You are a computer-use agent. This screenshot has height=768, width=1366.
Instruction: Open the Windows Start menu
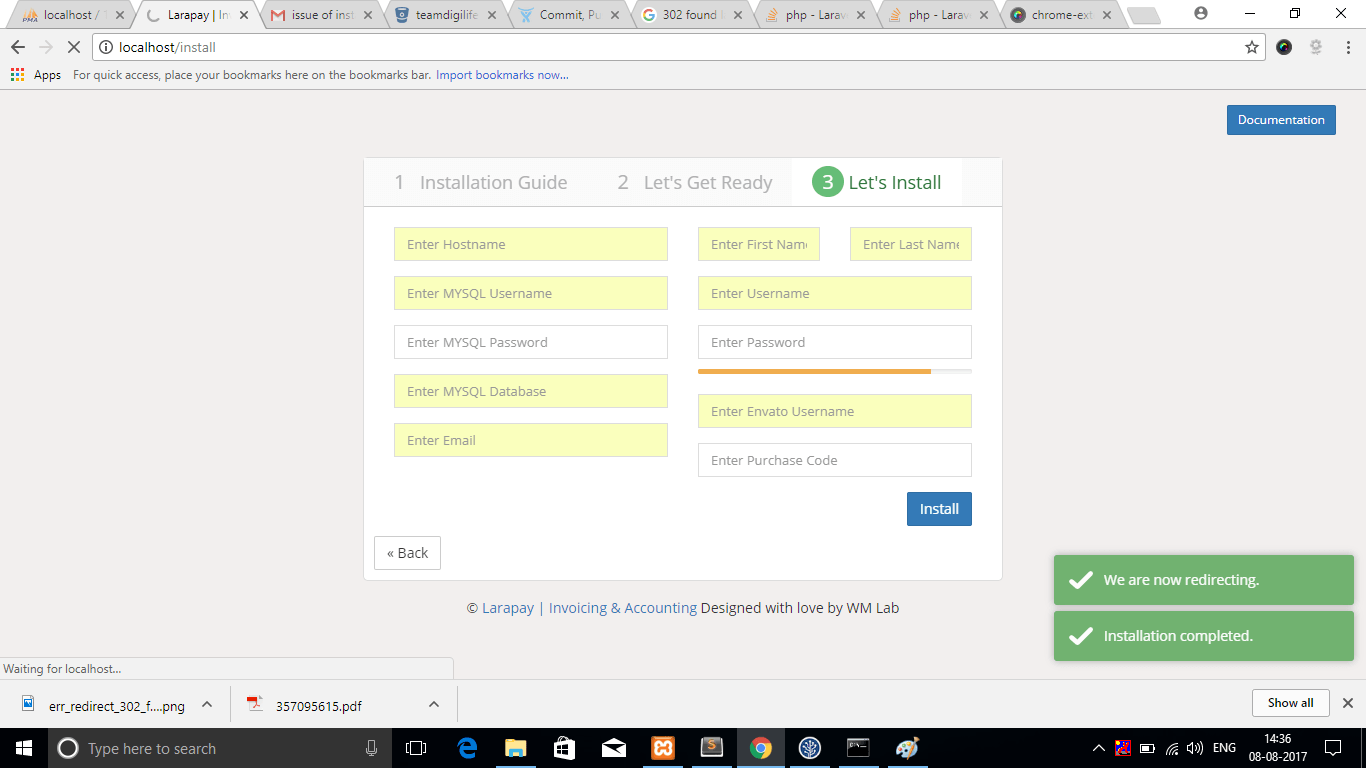click(x=22, y=748)
